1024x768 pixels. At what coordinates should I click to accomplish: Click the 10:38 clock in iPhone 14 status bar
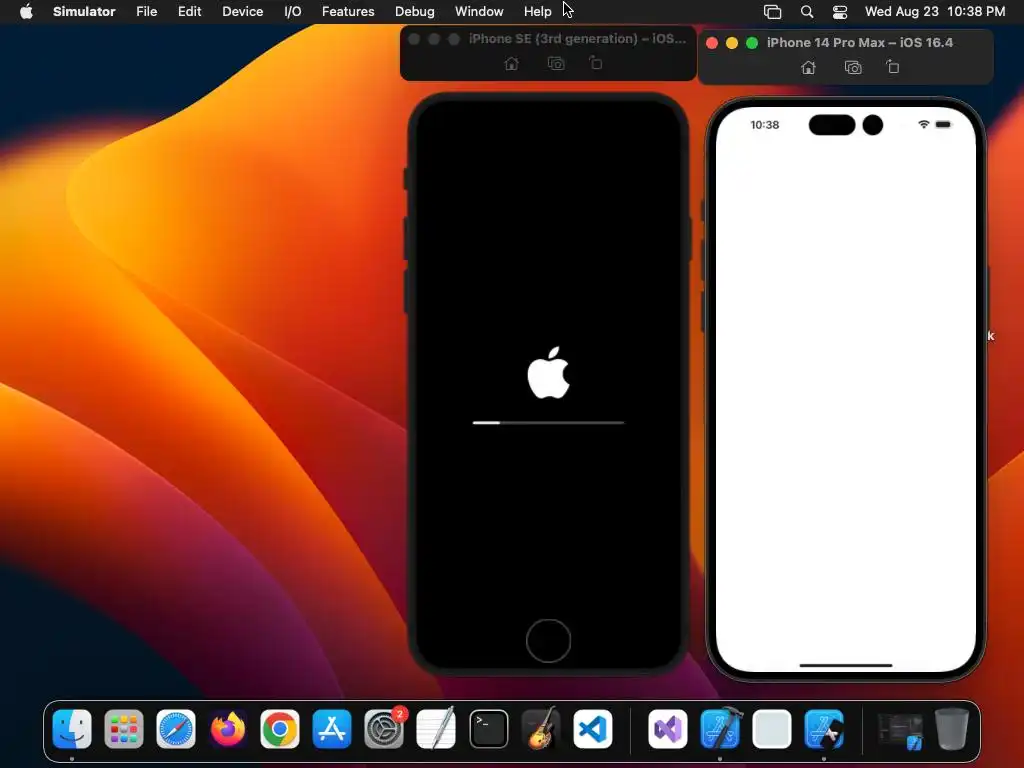pyautogui.click(x=764, y=125)
